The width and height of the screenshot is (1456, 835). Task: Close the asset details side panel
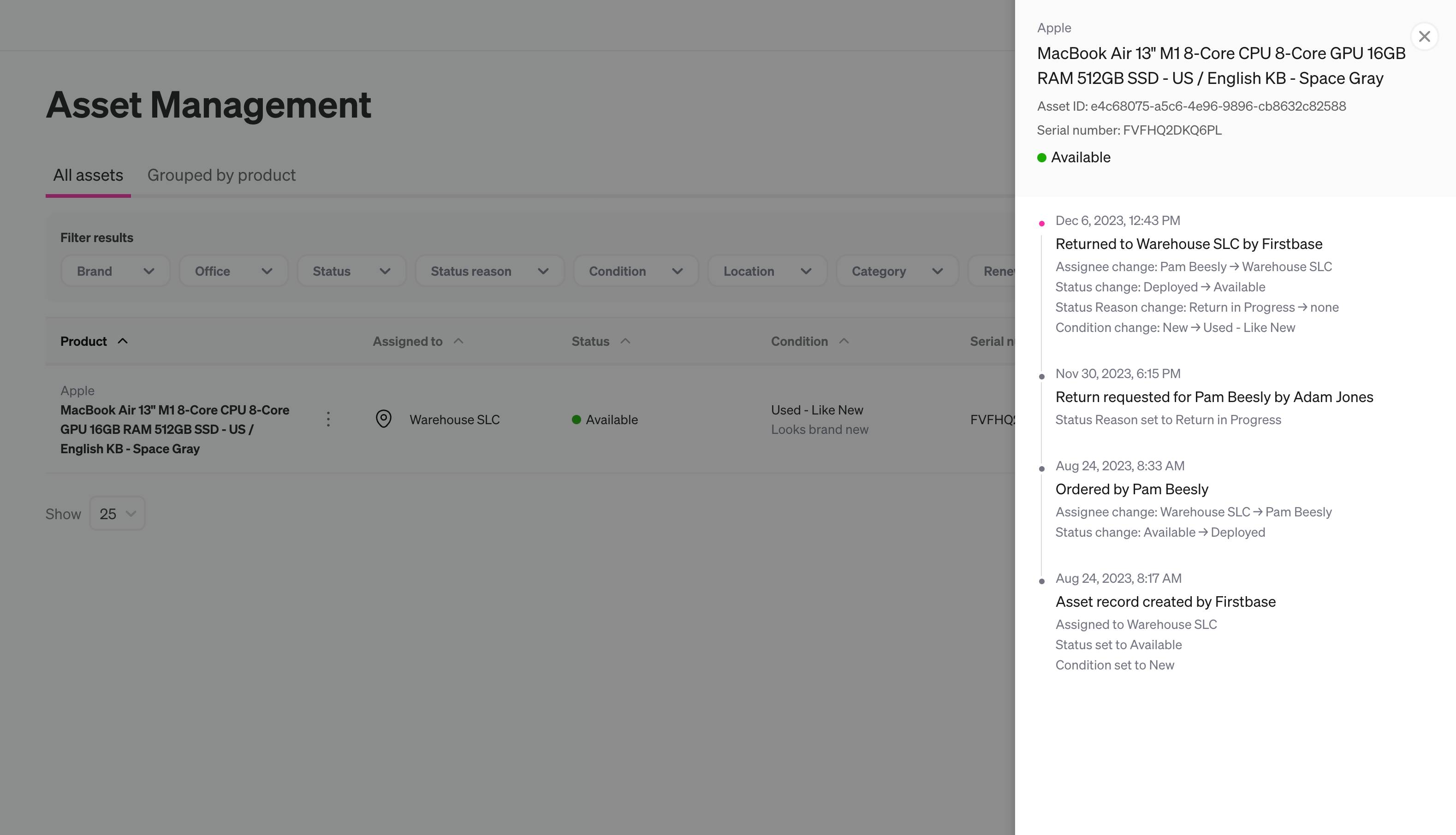coord(1424,37)
